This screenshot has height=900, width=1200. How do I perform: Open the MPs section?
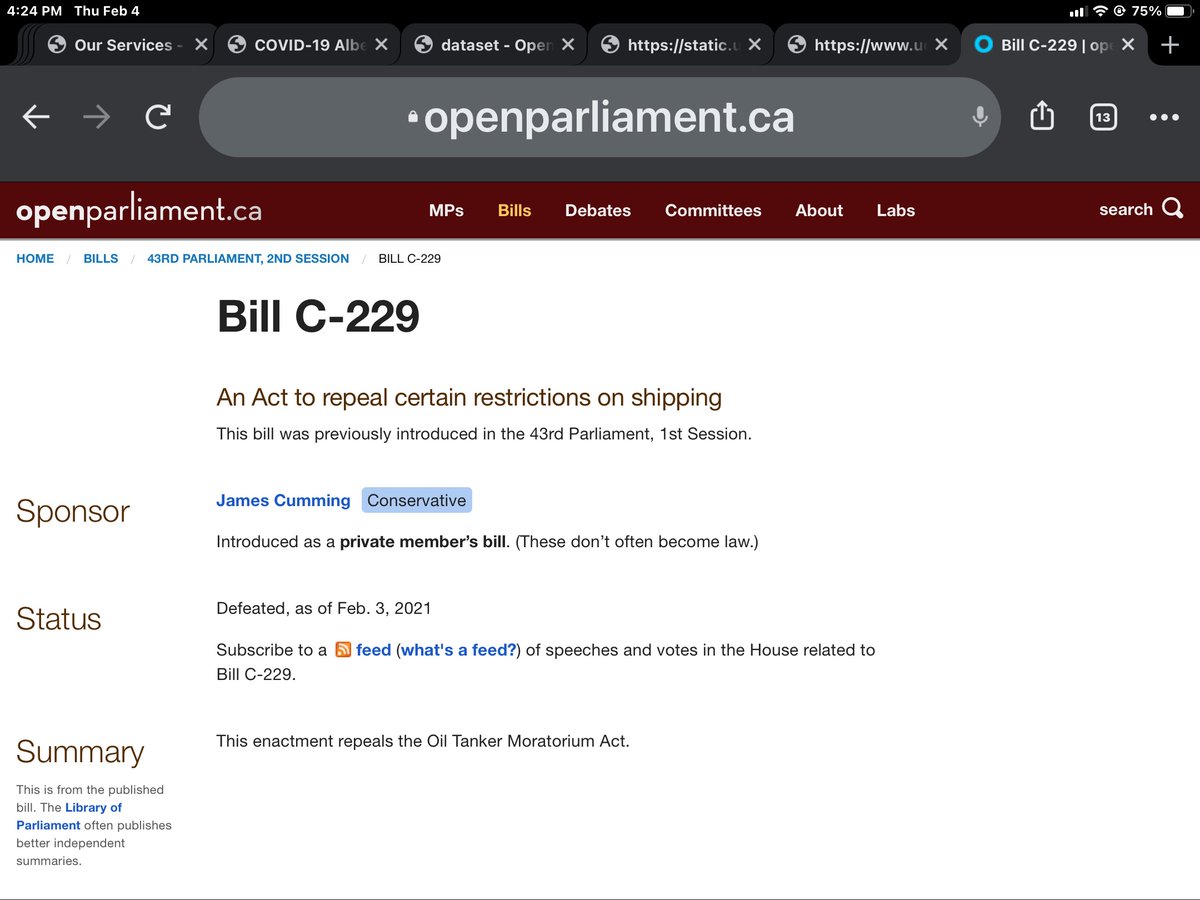point(446,211)
